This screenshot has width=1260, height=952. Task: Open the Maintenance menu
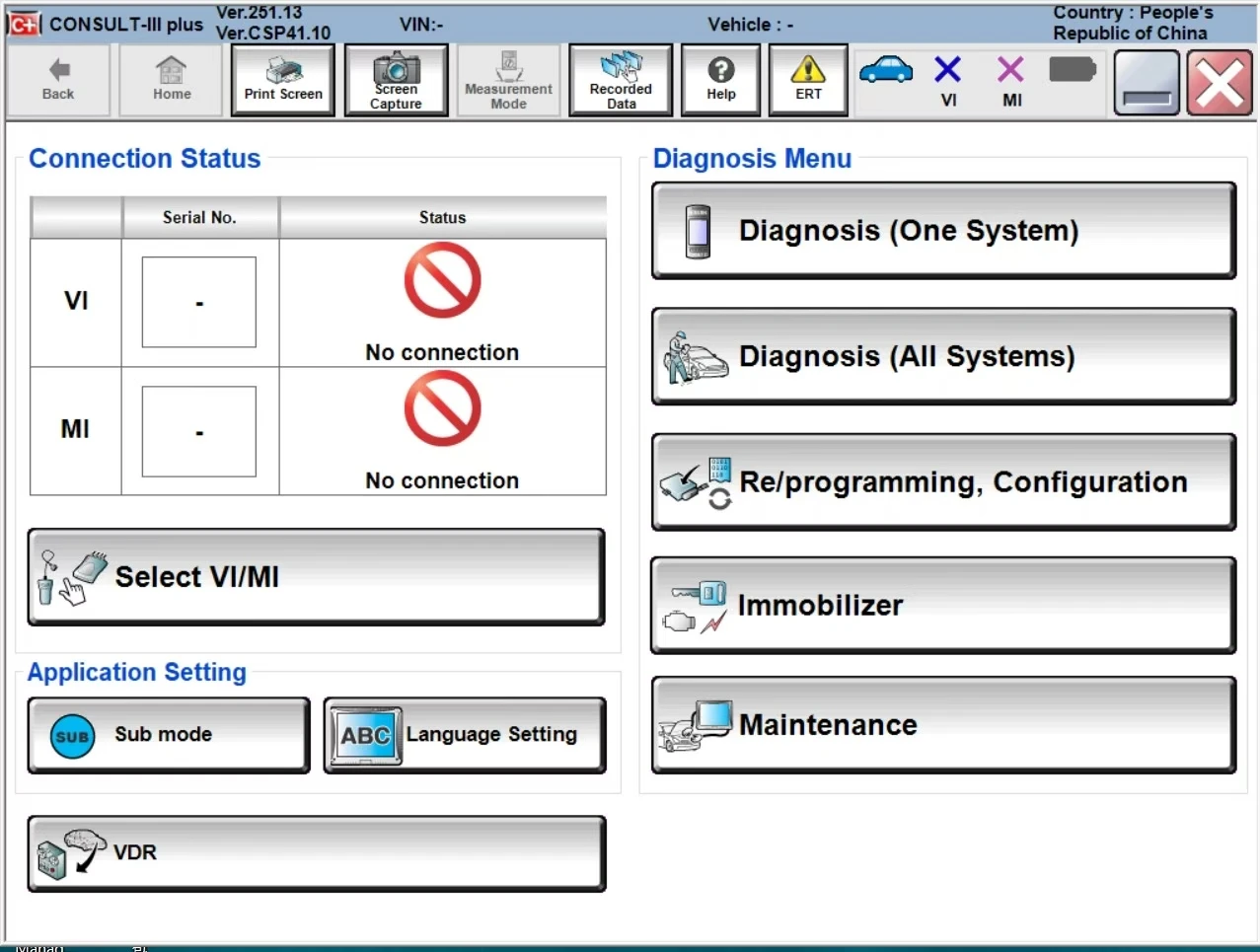[x=943, y=725]
